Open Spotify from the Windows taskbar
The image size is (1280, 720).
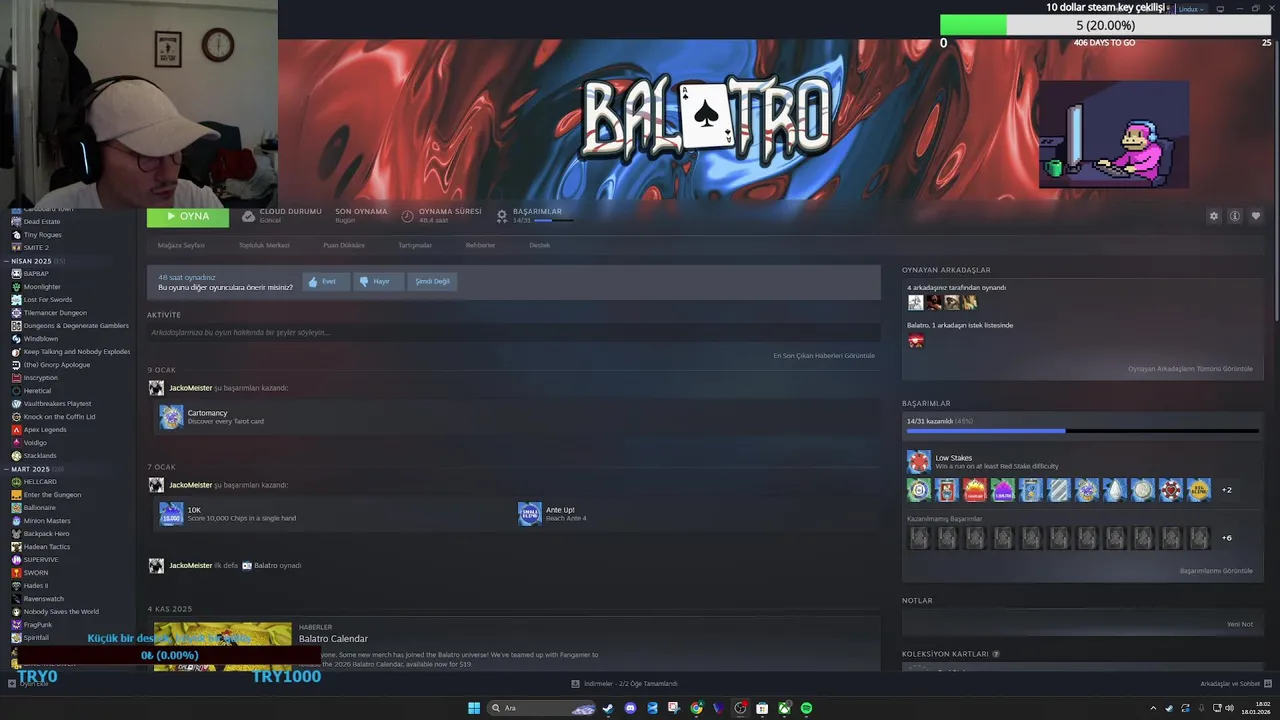(x=806, y=708)
